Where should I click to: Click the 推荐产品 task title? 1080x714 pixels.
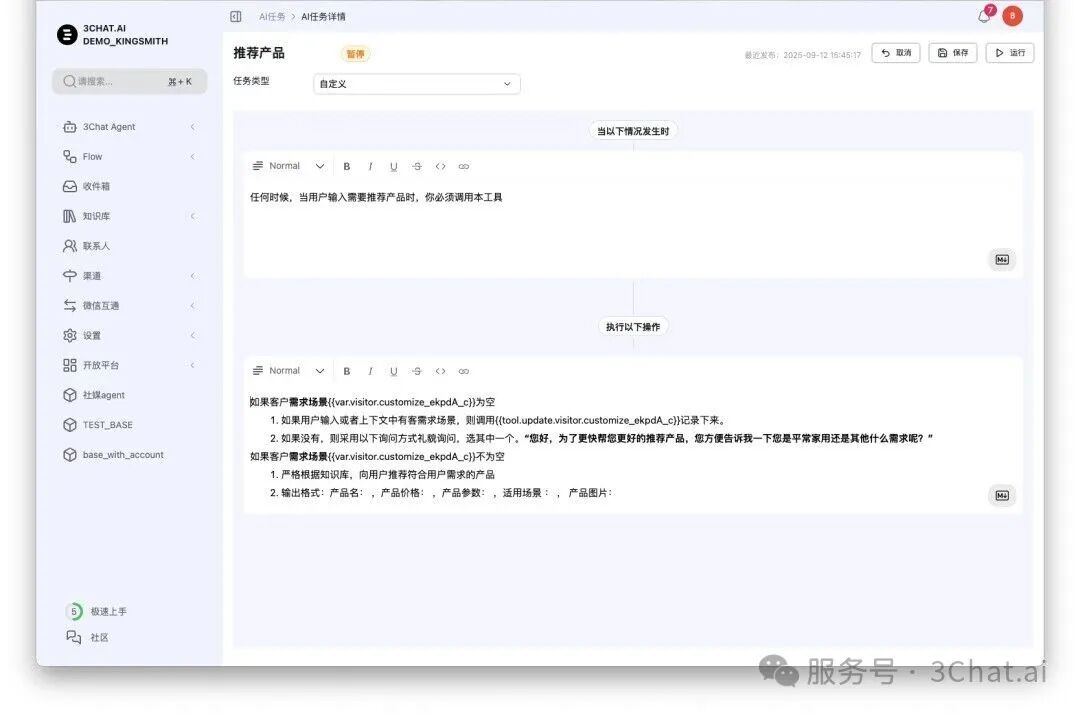(259, 53)
